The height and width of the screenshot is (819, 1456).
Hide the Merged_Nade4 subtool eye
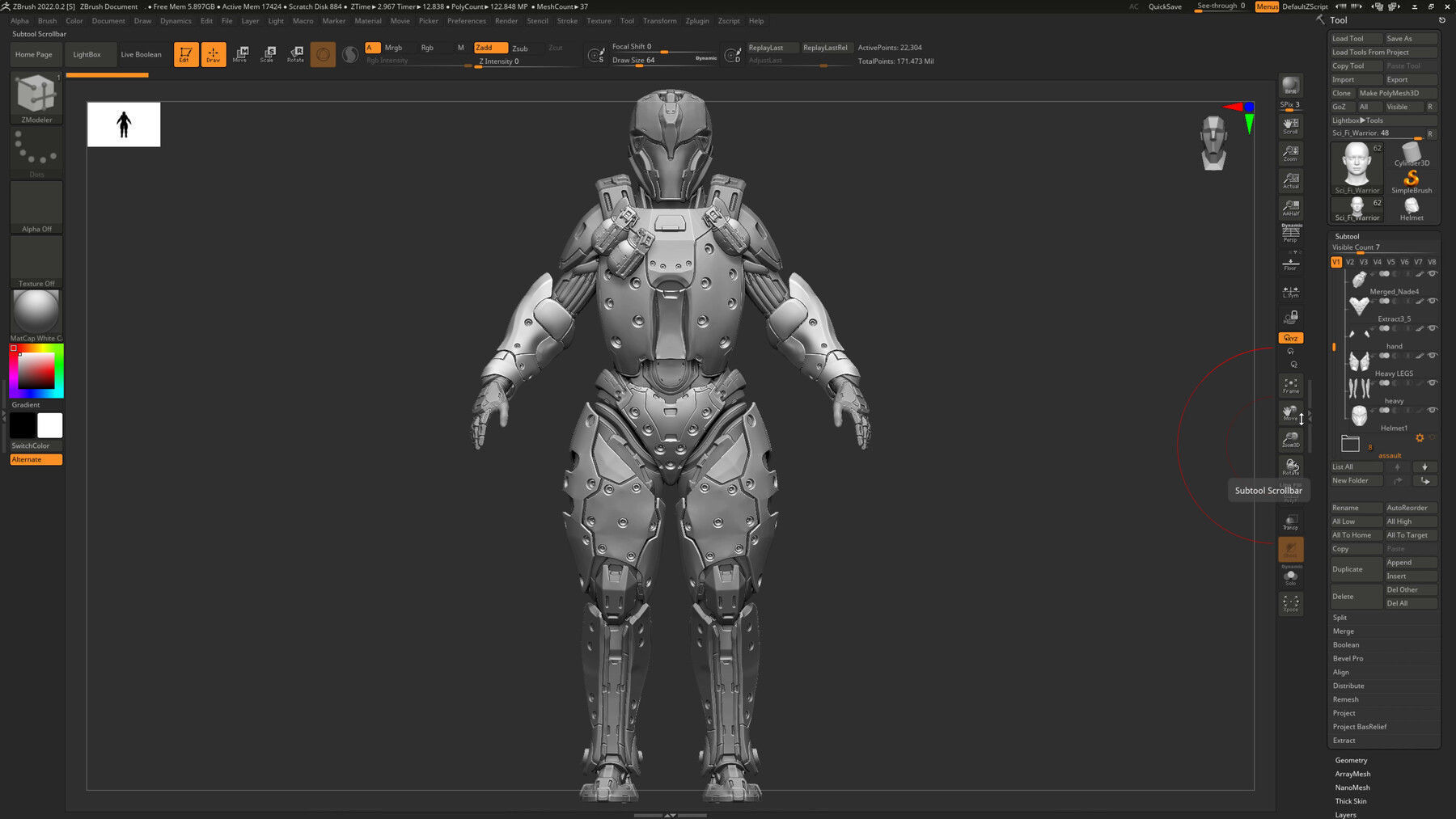coord(1433,273)
